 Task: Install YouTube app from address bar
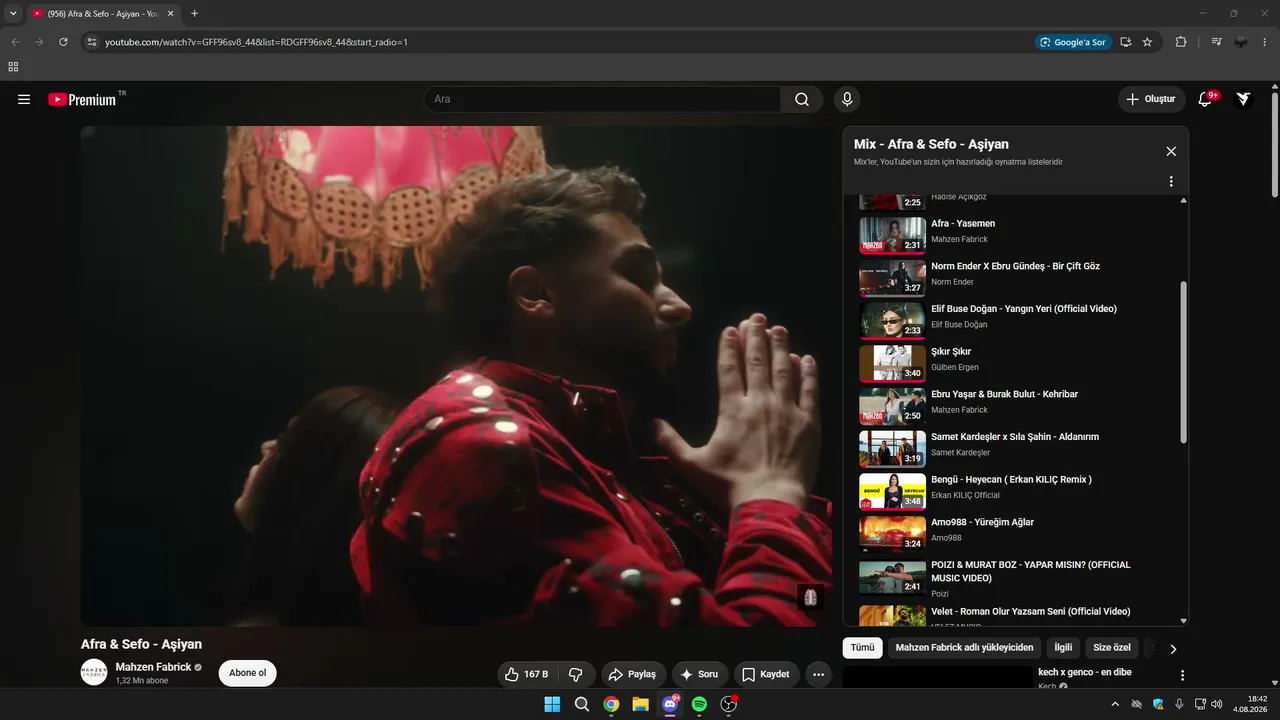[x=1126, y=42]
